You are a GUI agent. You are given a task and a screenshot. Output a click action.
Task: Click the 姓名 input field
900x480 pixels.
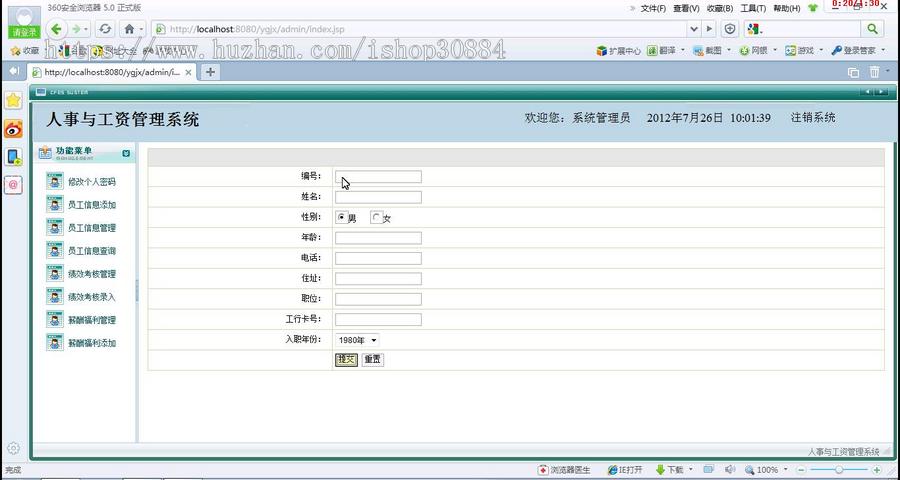[378, 197]
